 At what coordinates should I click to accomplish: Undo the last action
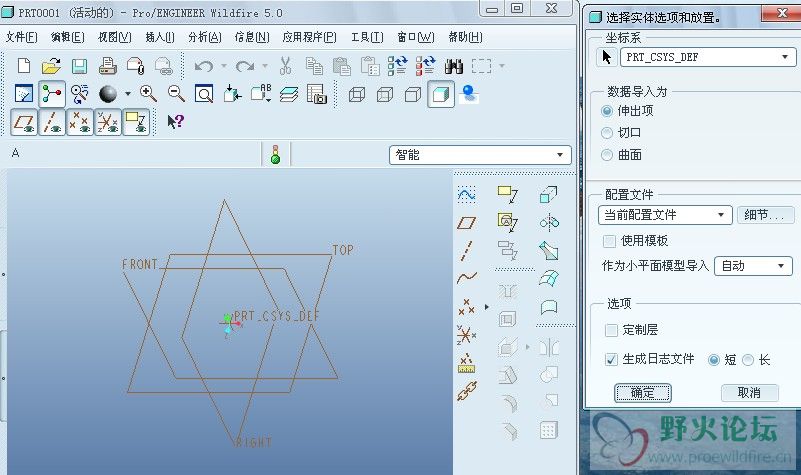204,66
